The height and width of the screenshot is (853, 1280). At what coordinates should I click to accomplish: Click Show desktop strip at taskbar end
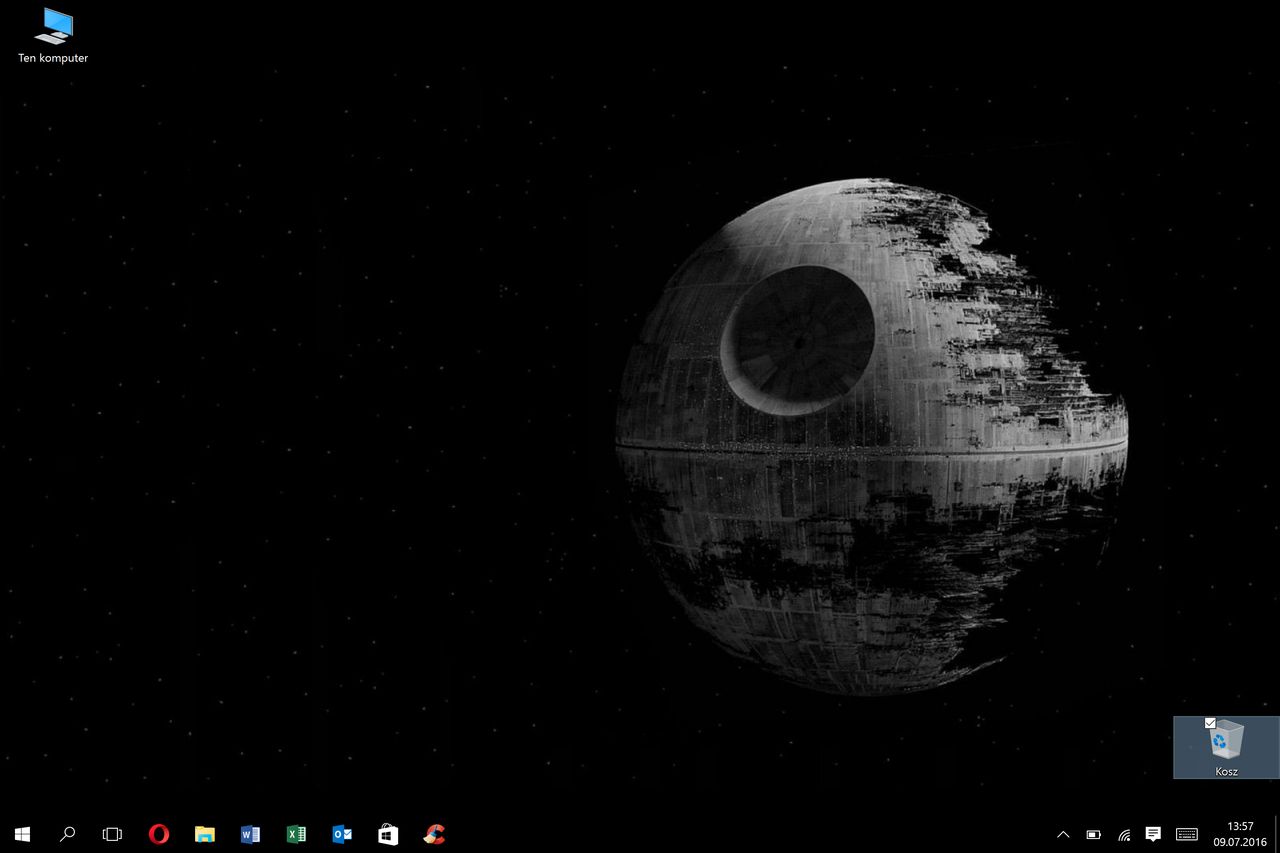pyautogui.click(x=1277, y=834)
